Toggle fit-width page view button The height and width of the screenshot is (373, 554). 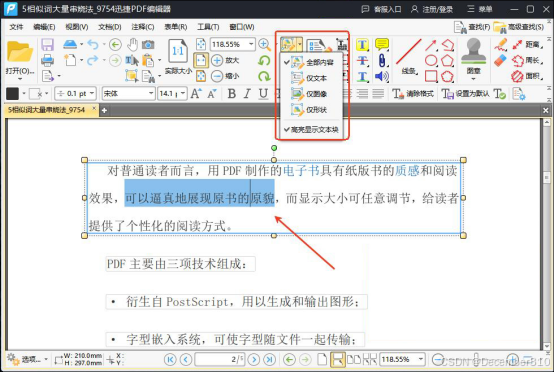point(201,60)
